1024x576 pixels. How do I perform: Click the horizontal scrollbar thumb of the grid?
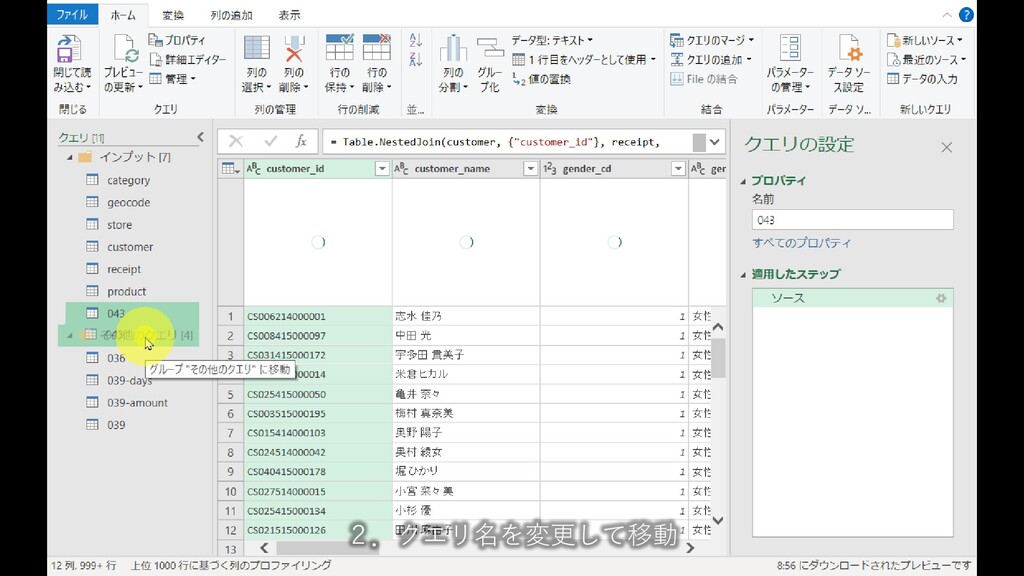pyautogui.click(x=328, y=548)
